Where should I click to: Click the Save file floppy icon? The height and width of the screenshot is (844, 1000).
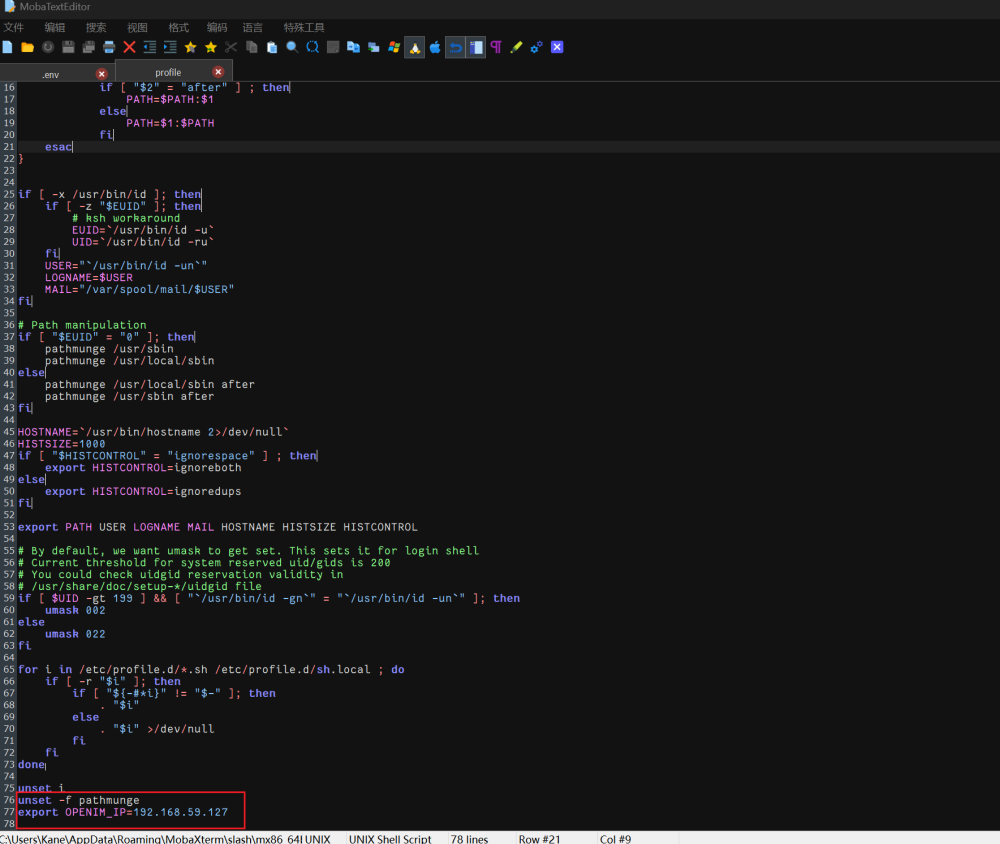69,47
